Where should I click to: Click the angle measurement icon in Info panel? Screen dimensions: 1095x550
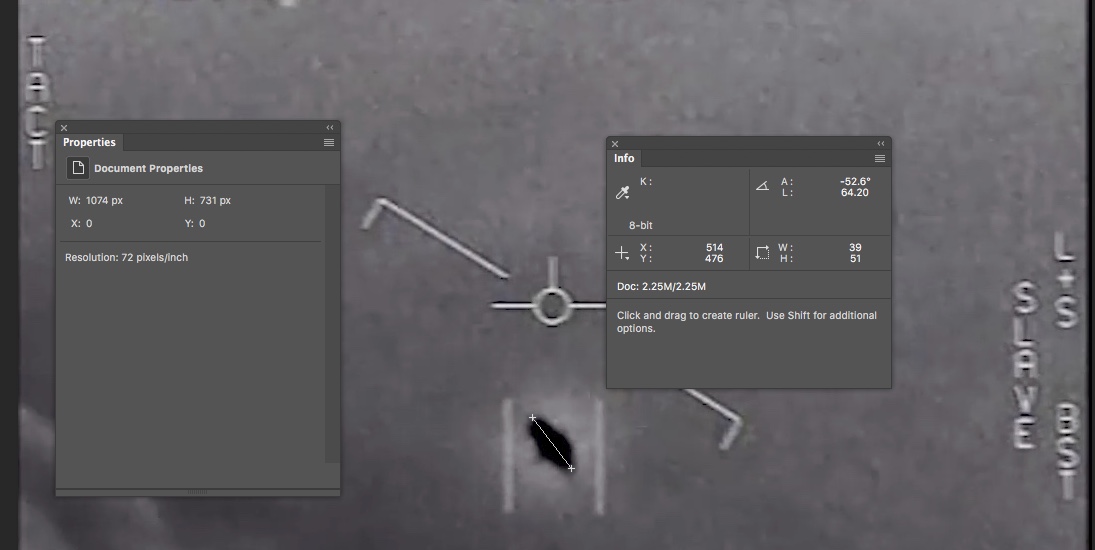(x=763, y=186)
